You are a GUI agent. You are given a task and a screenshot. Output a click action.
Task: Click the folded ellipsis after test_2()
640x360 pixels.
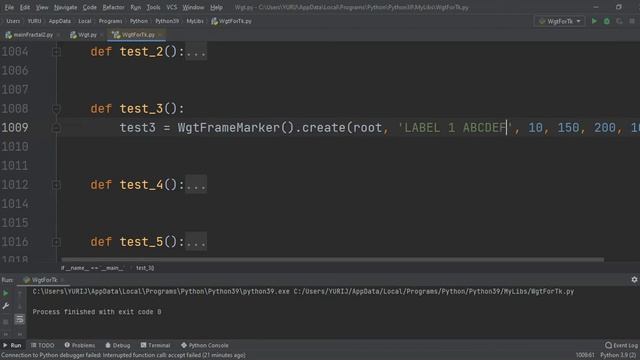[196, 52]
